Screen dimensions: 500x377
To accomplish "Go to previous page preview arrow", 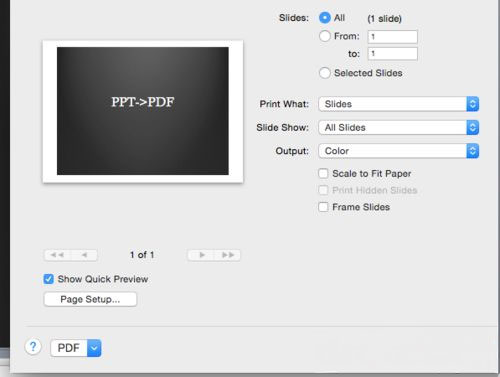I will coord(84,255).
